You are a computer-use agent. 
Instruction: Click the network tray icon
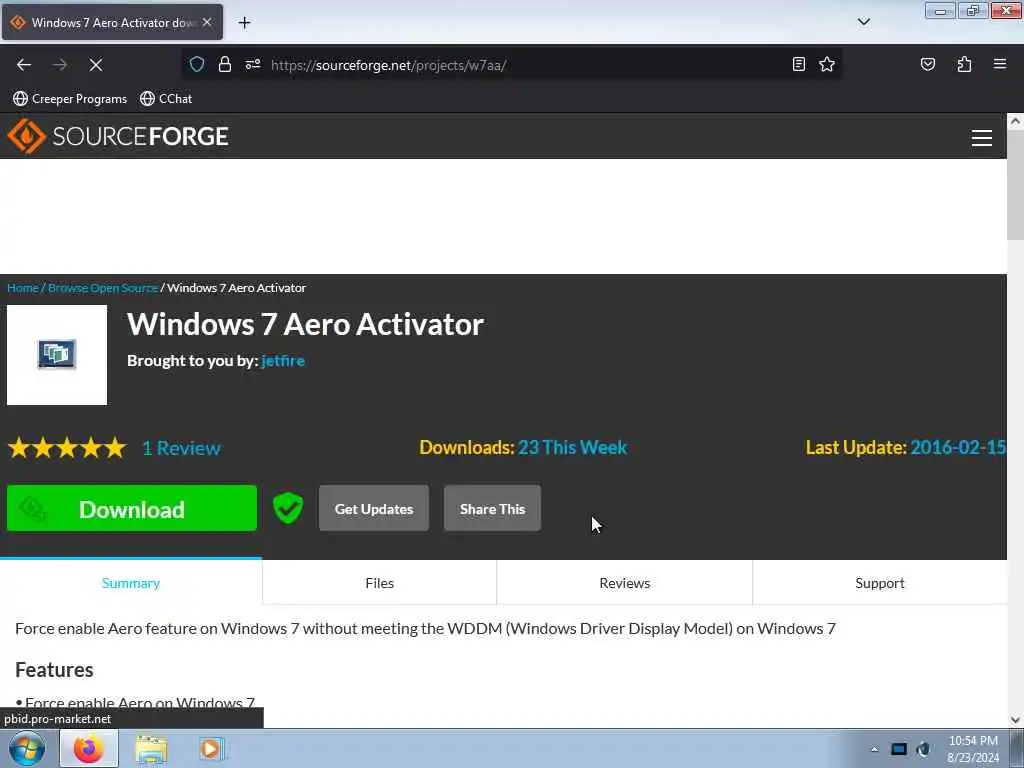tap(899, 749)
